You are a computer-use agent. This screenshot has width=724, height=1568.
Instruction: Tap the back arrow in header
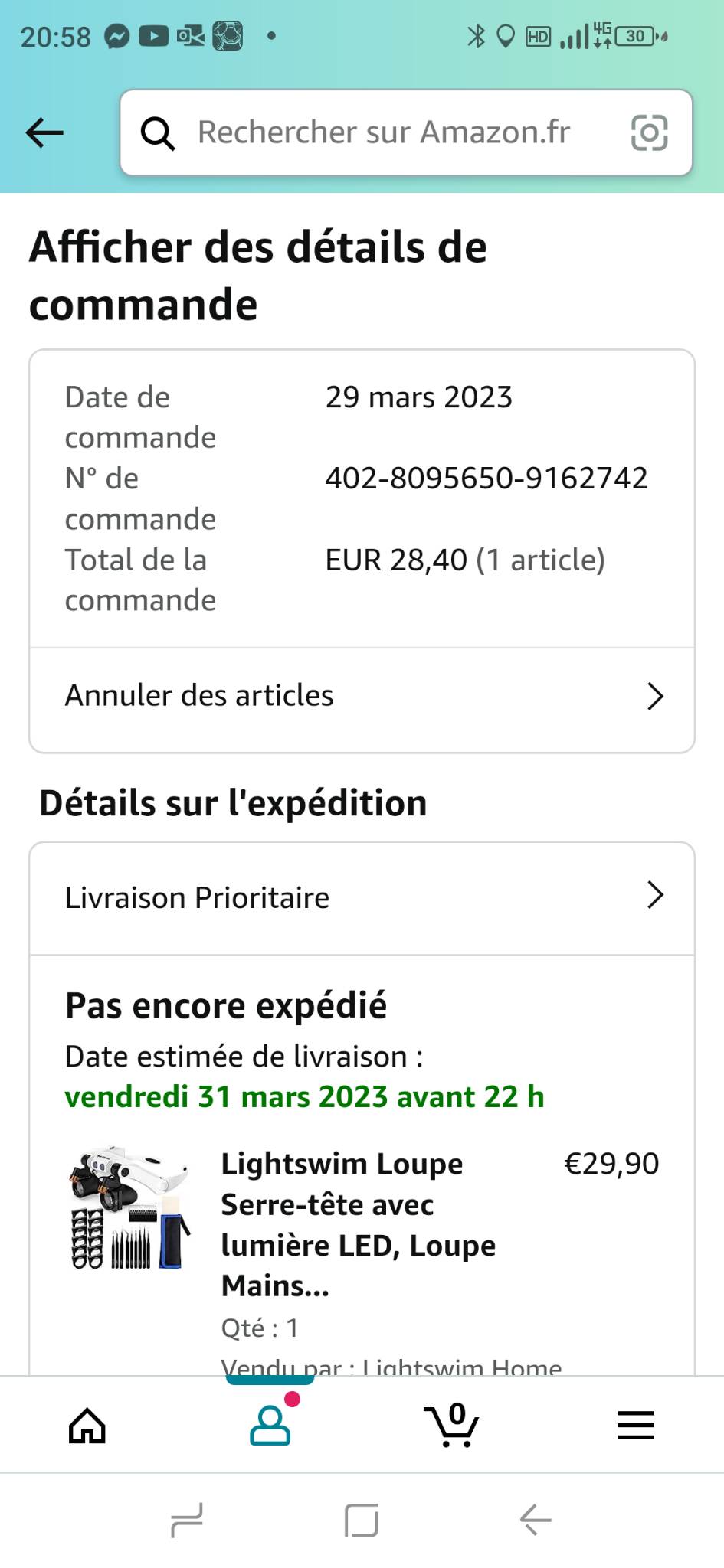pyautogui.click(x=44, y=132)
